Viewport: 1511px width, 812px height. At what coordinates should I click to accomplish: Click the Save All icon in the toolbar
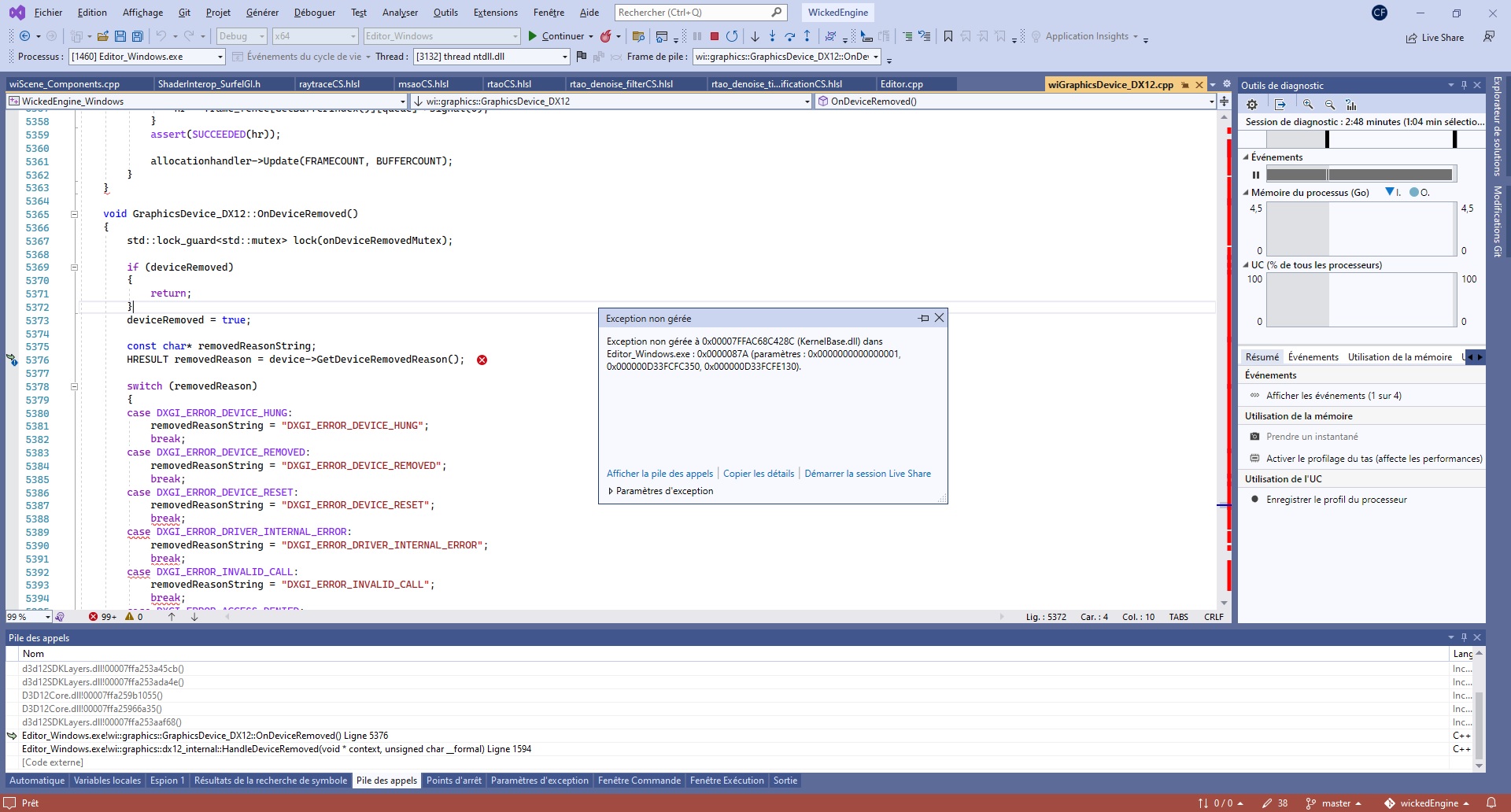(137, 36)
